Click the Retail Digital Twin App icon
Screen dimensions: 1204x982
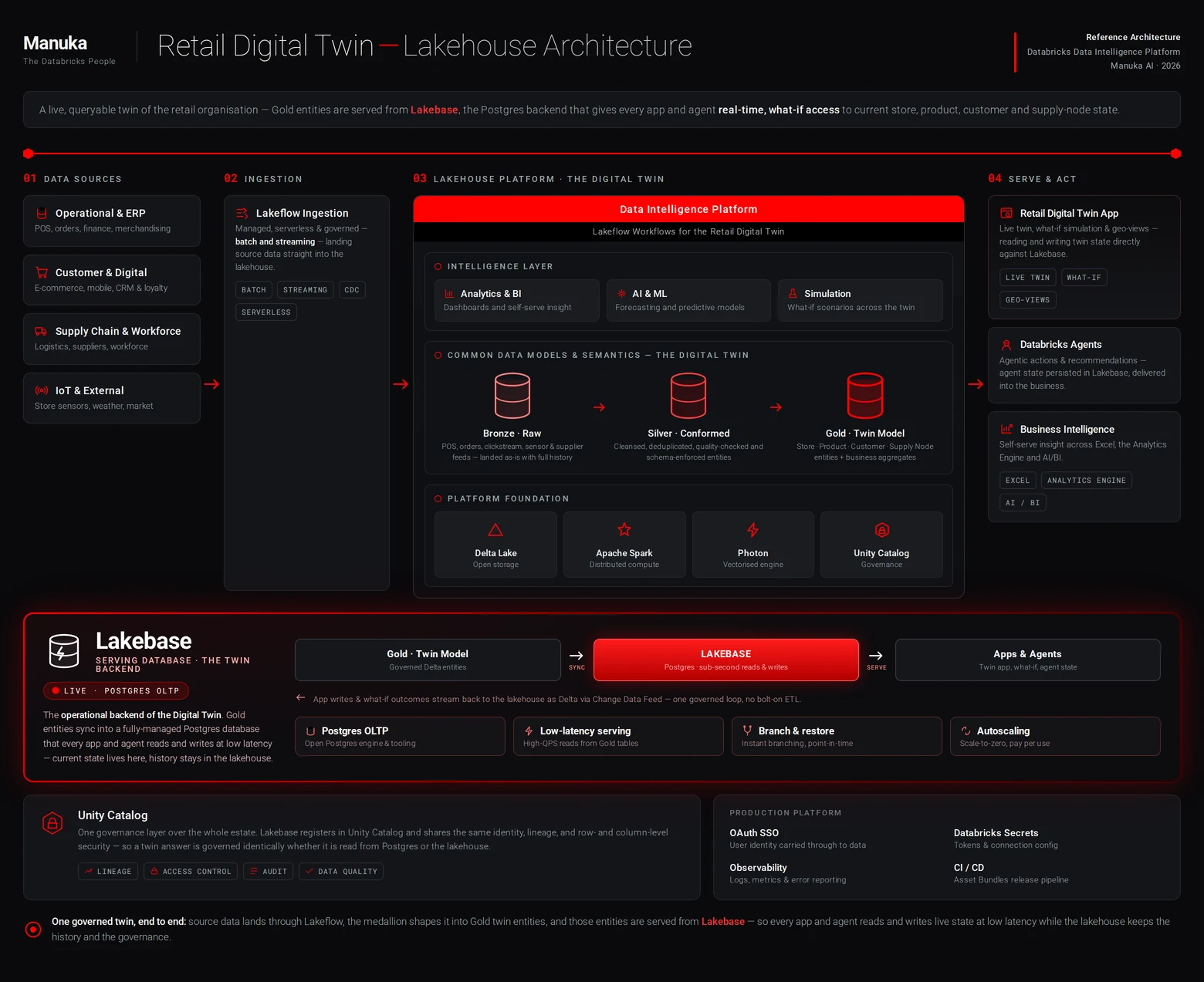[1006, 213]
